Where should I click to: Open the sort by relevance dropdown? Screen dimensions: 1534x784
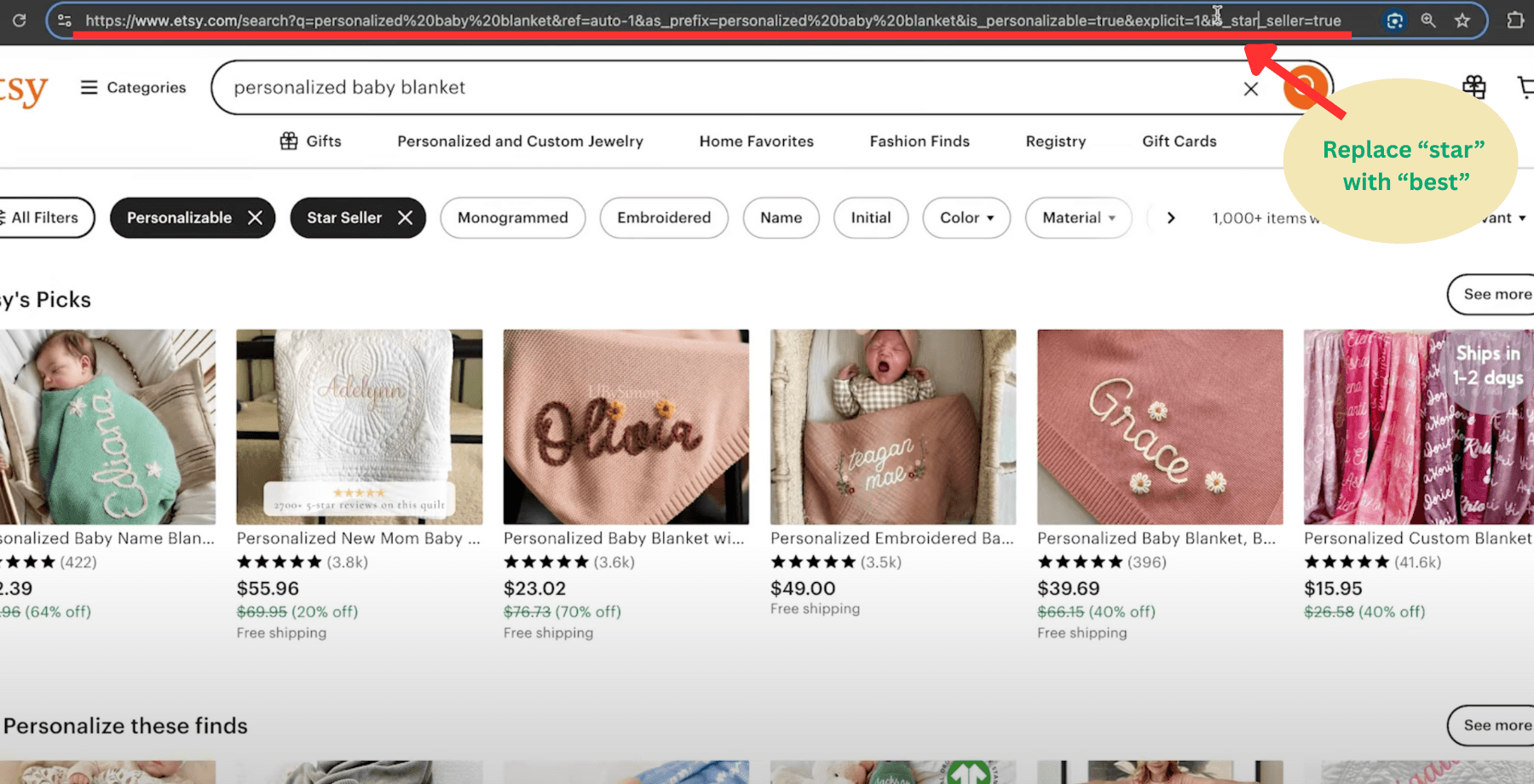(x=1506, y=218)
